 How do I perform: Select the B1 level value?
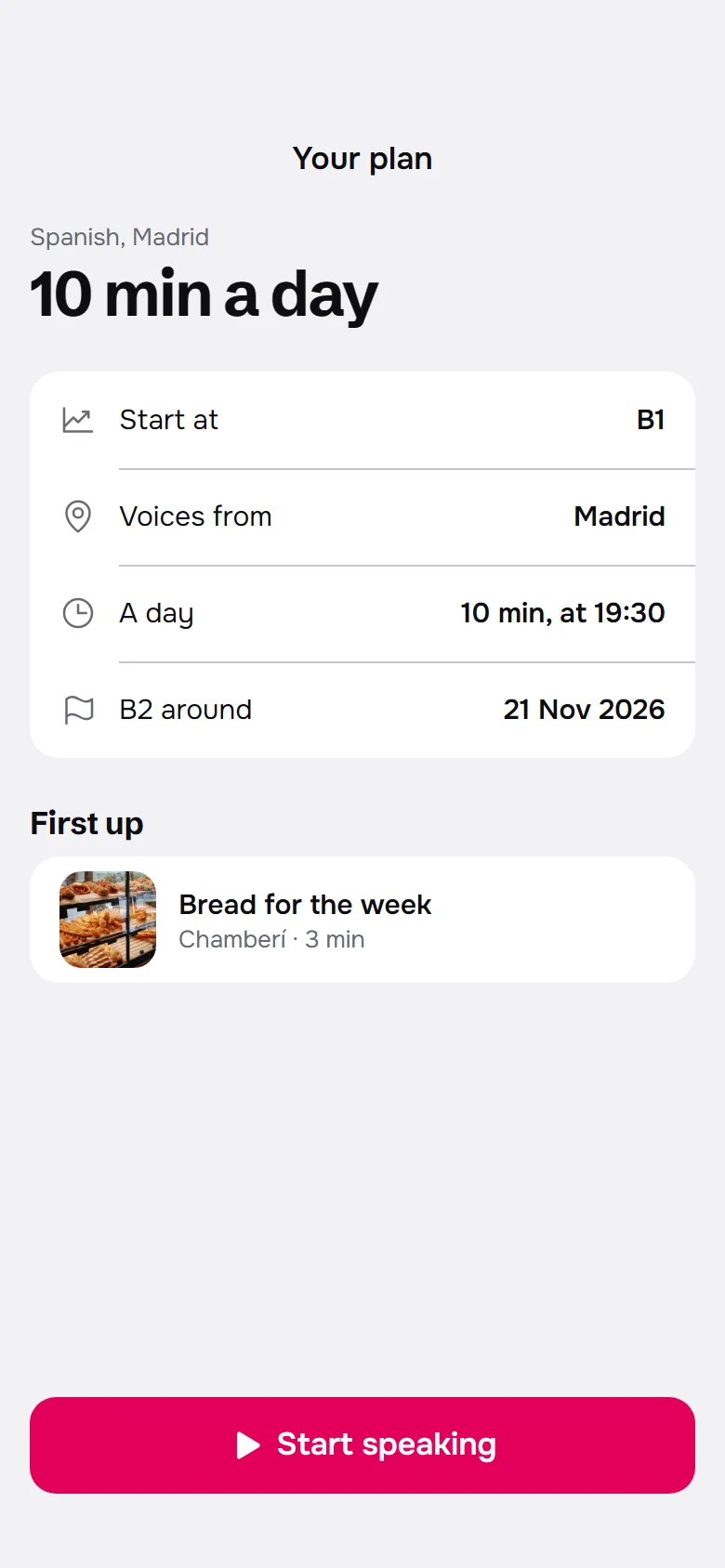click(651, 420)
